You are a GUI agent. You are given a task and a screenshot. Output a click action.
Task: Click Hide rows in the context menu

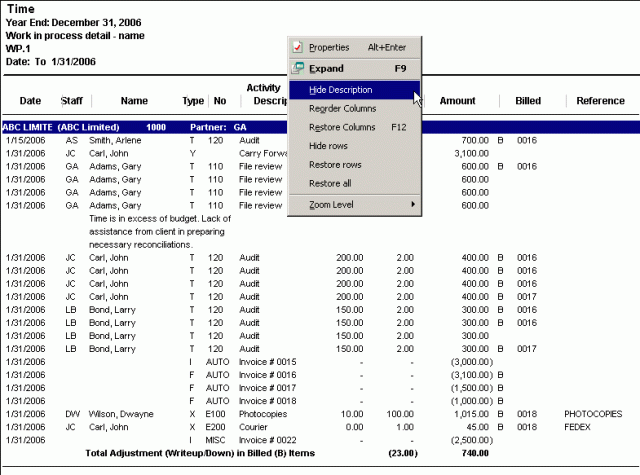329,146
